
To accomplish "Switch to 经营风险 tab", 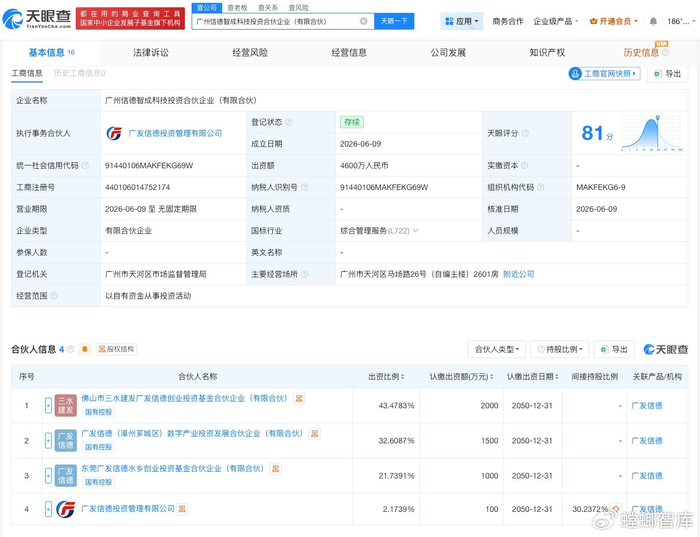I will (x=250, y=53).
